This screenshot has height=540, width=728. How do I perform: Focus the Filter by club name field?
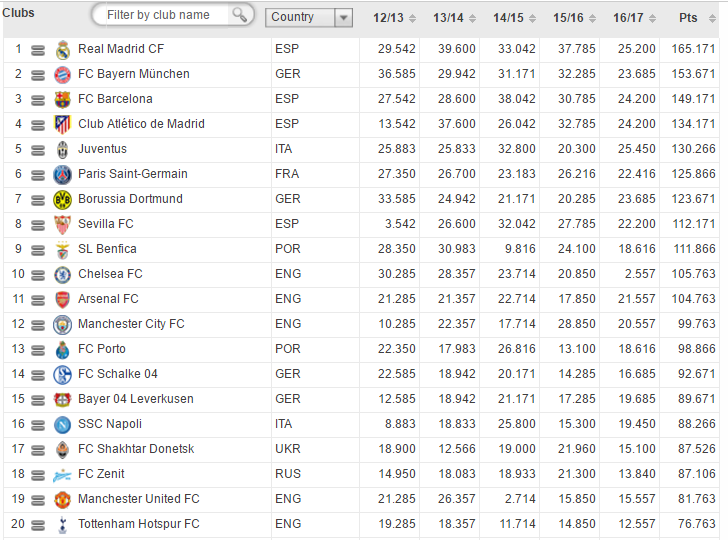(160, 15)
